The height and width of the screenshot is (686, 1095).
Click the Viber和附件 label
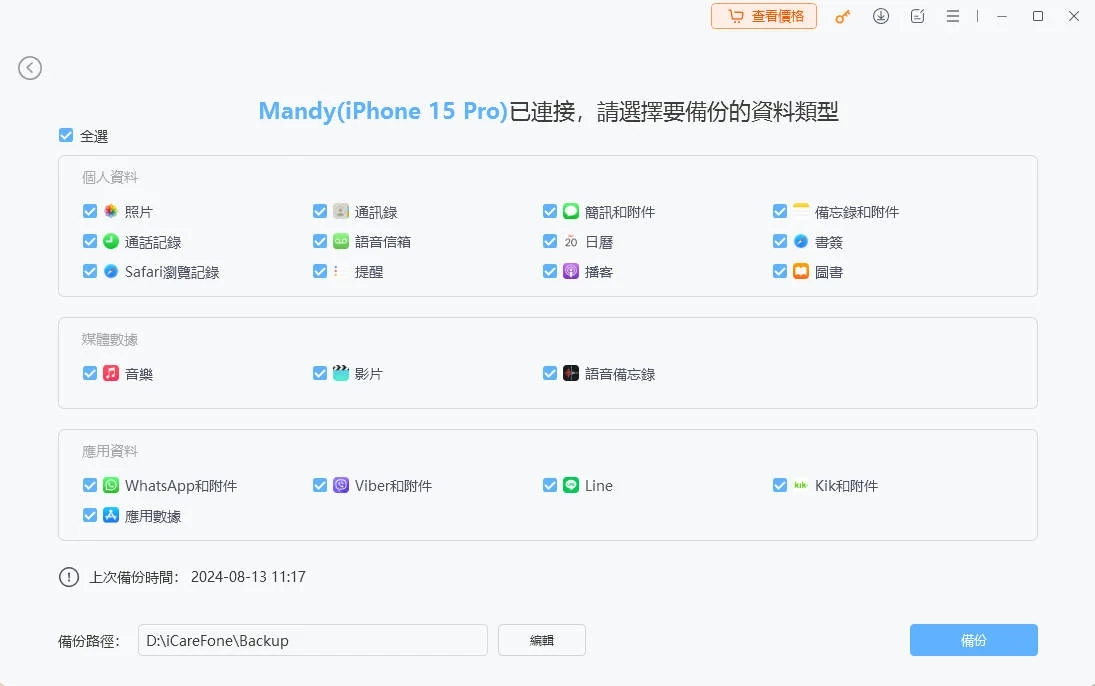click(x=393, y=486)
